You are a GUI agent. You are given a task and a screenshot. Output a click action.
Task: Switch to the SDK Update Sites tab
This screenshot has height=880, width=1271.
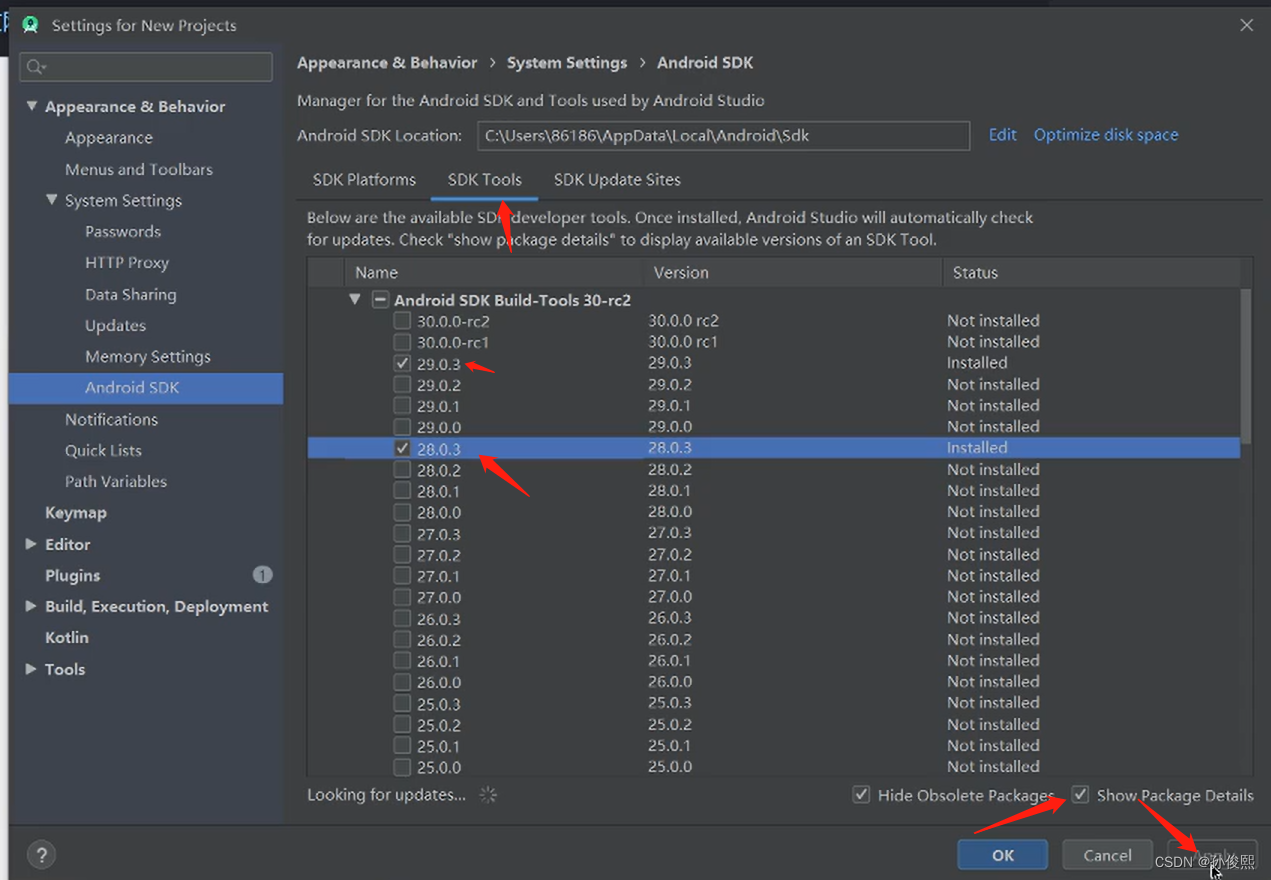pyautogui.click(x=617, y=180)
